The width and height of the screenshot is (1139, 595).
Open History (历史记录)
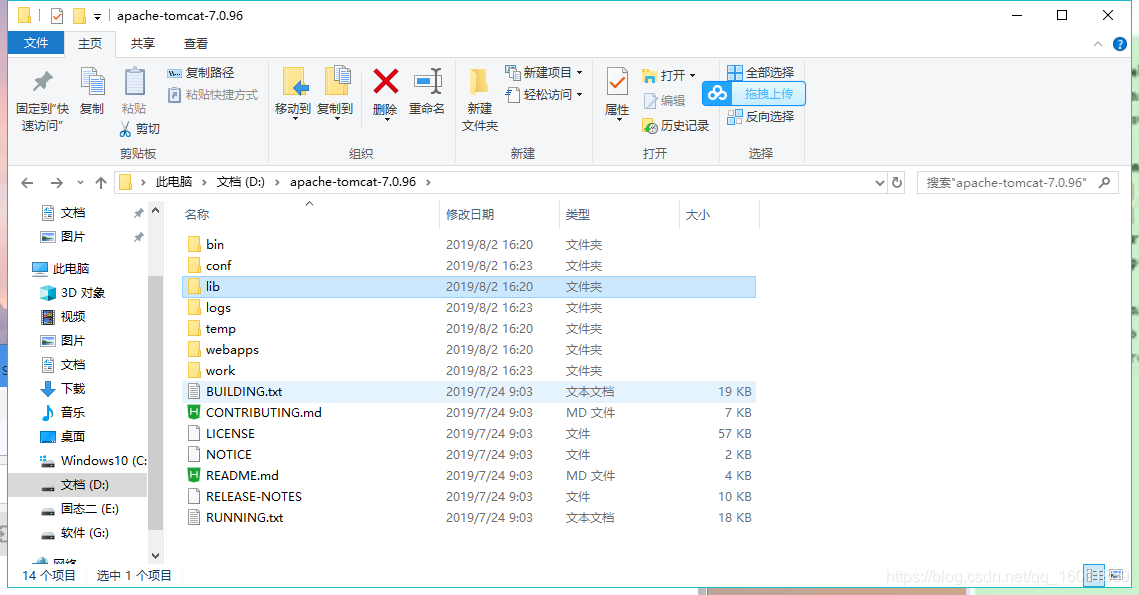(676, 126)
